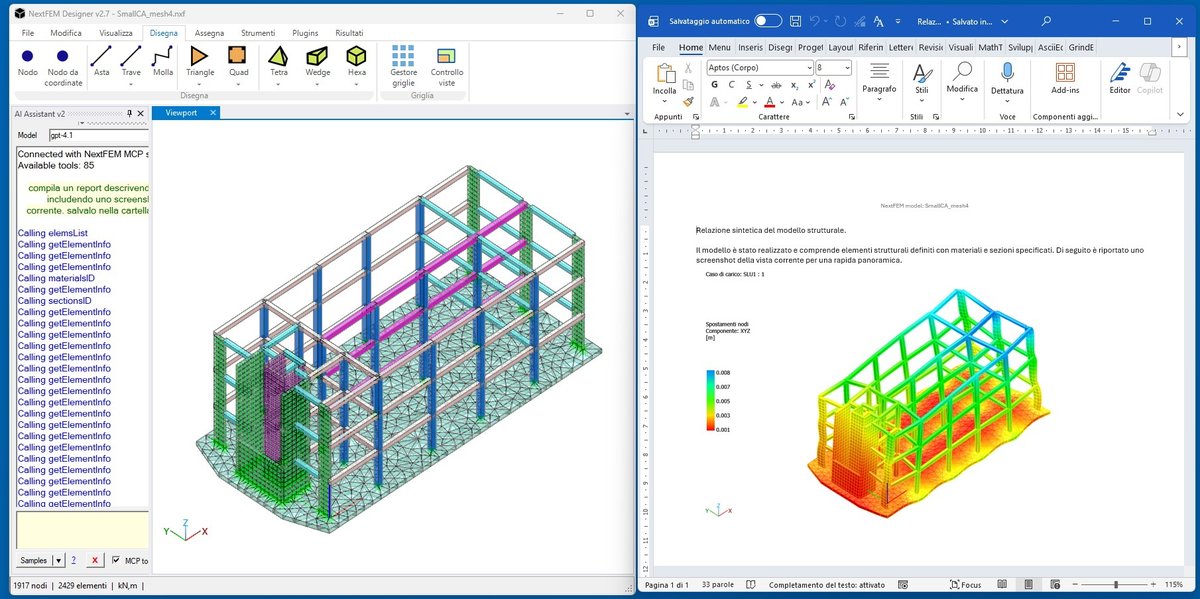The image size is (1200, 599).
Task: Open the Visualizza menu in NextFEM
Action: click(x=115, y=33)
